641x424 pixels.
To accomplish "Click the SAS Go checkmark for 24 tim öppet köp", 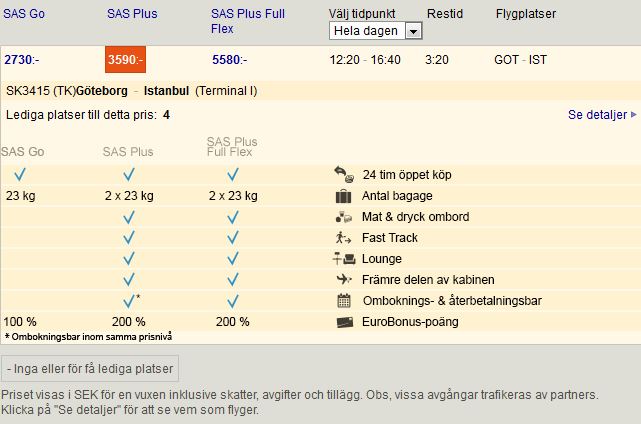I will (x=20, y=175).
